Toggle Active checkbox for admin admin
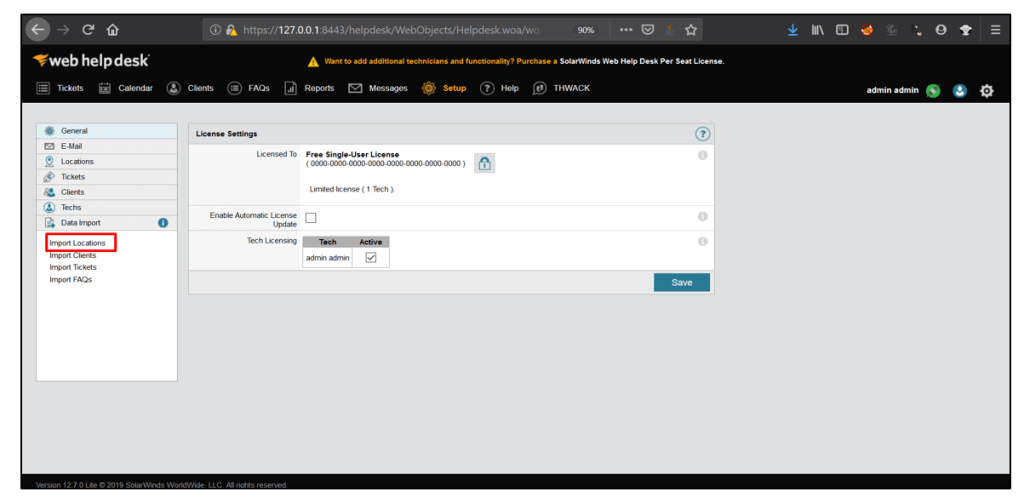1024x503 pixels. 371,258
